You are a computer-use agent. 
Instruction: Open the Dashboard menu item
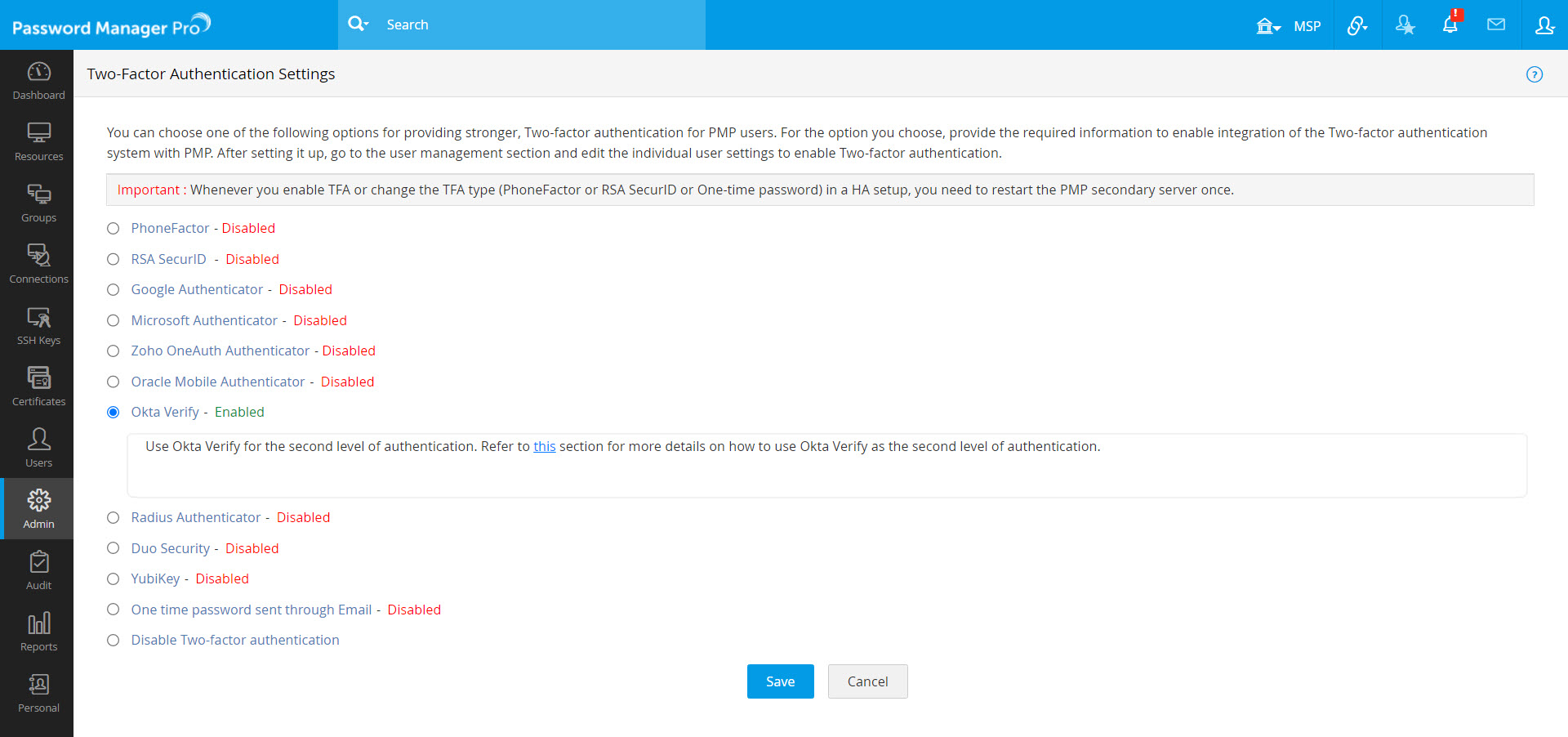[38, 80]
